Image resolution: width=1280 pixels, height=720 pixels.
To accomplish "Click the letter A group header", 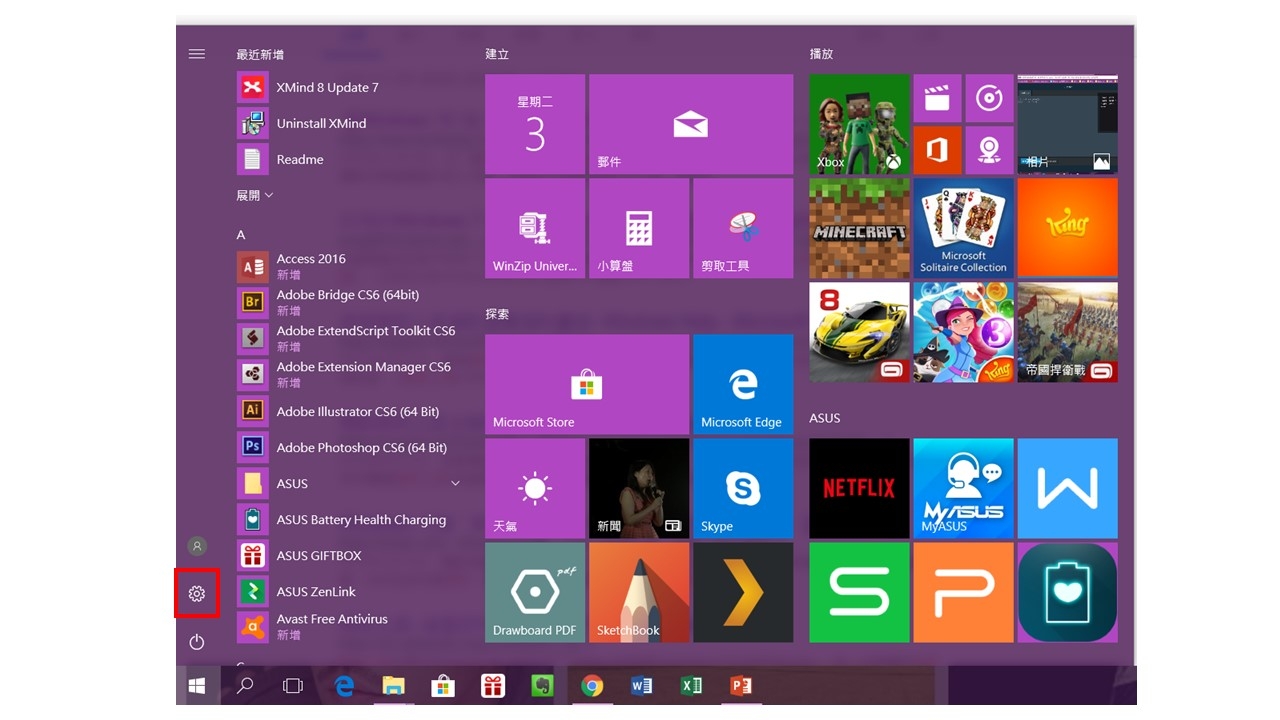I will (241, 235).
